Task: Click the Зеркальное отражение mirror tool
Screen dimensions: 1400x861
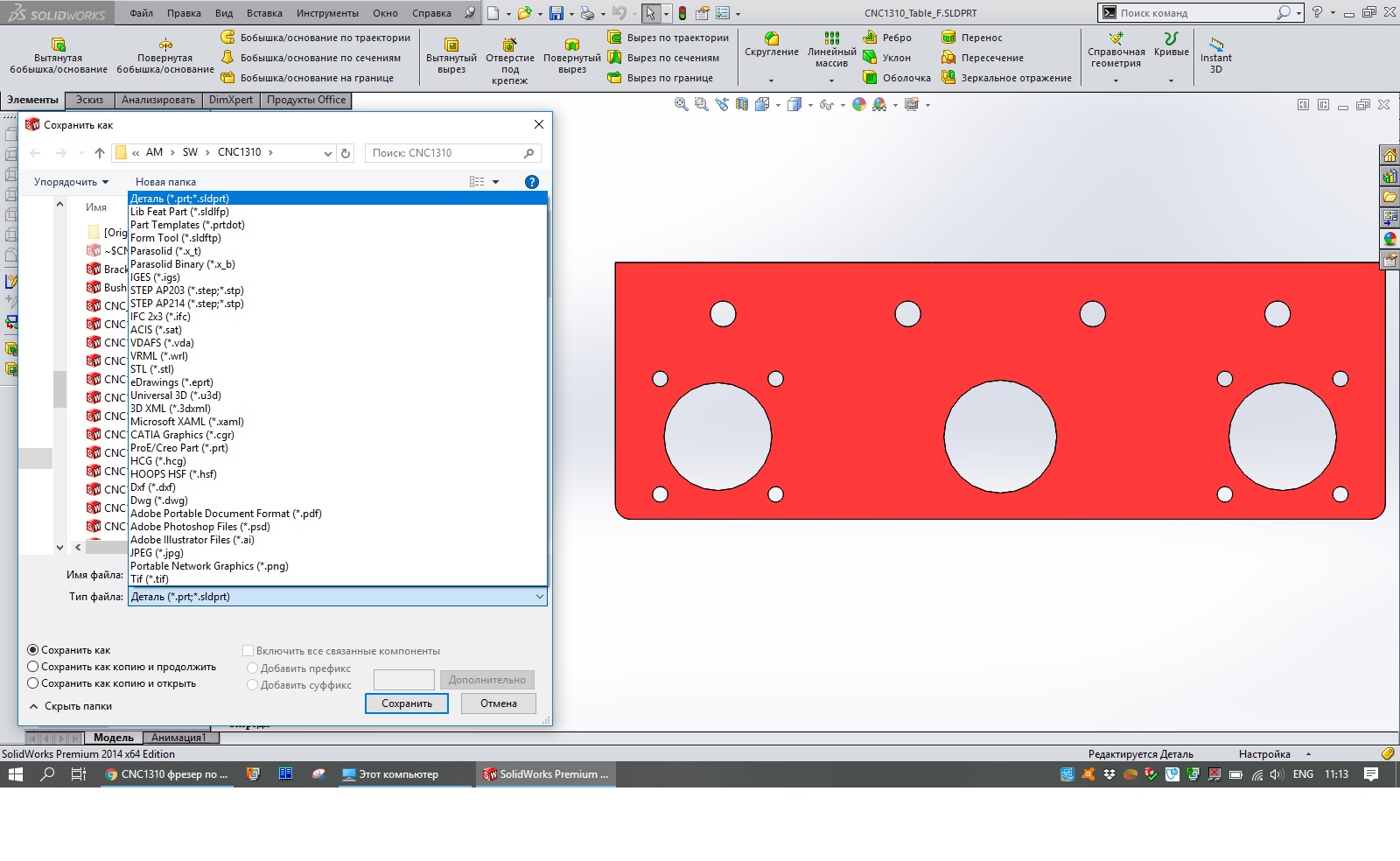Action: pyautogui.click(x=1007, y=78)
